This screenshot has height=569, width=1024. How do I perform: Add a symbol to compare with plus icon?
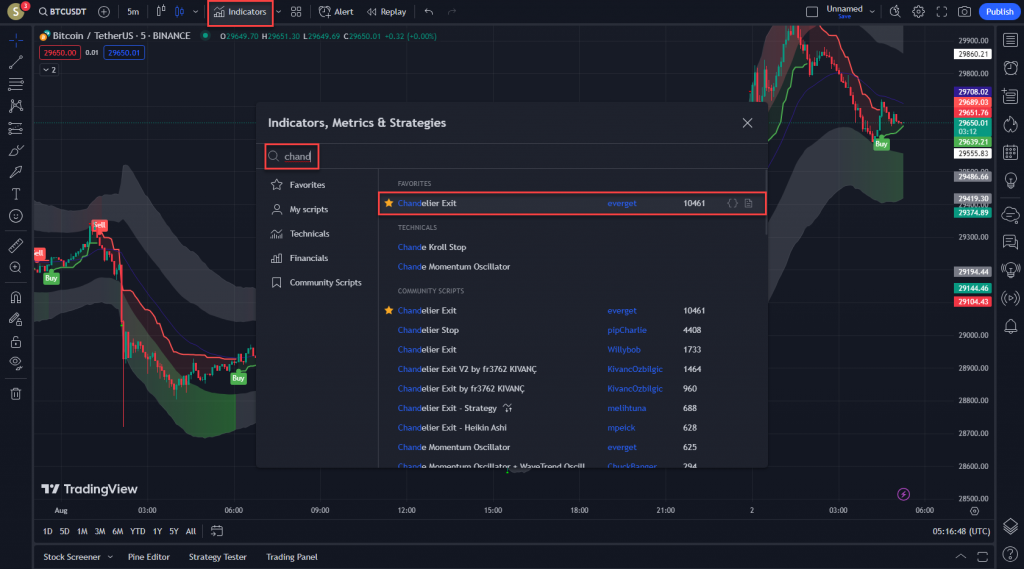click(x=104, y=12)
